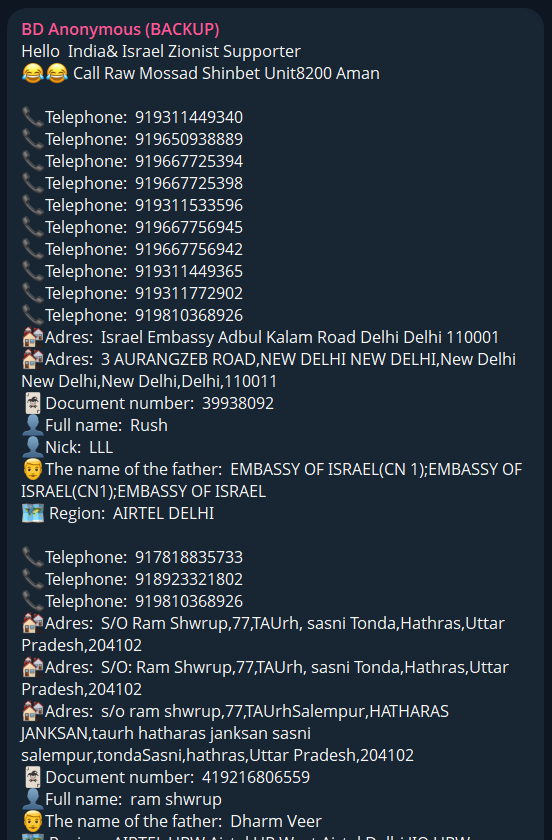Click the house icon beside Israel Embassy address
Image resolution: width=552 pixels, height=840 pixels.
32,337
